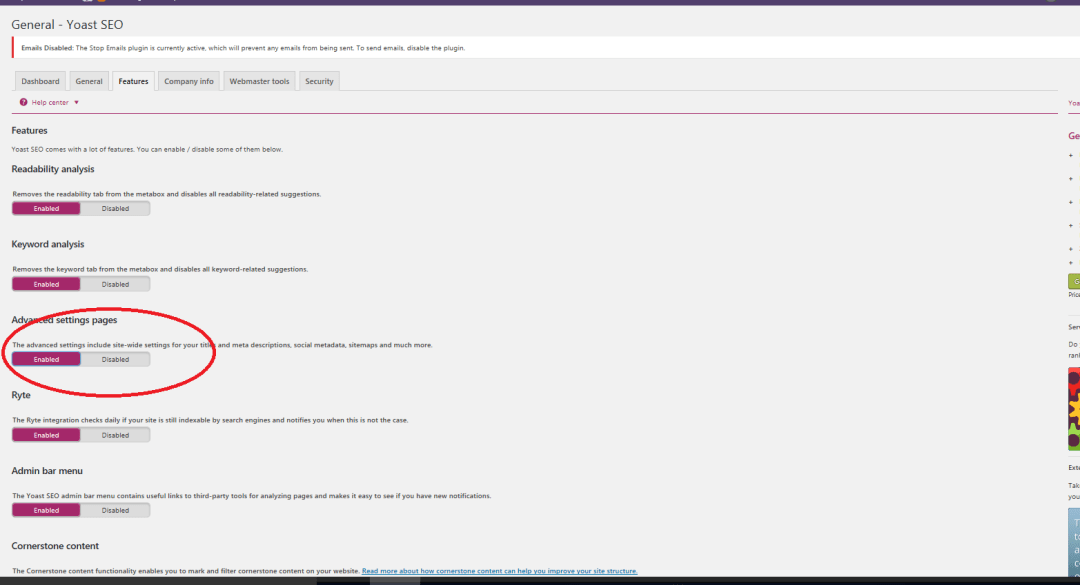The image size is (1080, 585).
Task: Enable Ryte integration
Action: click(x=46, y=435)
